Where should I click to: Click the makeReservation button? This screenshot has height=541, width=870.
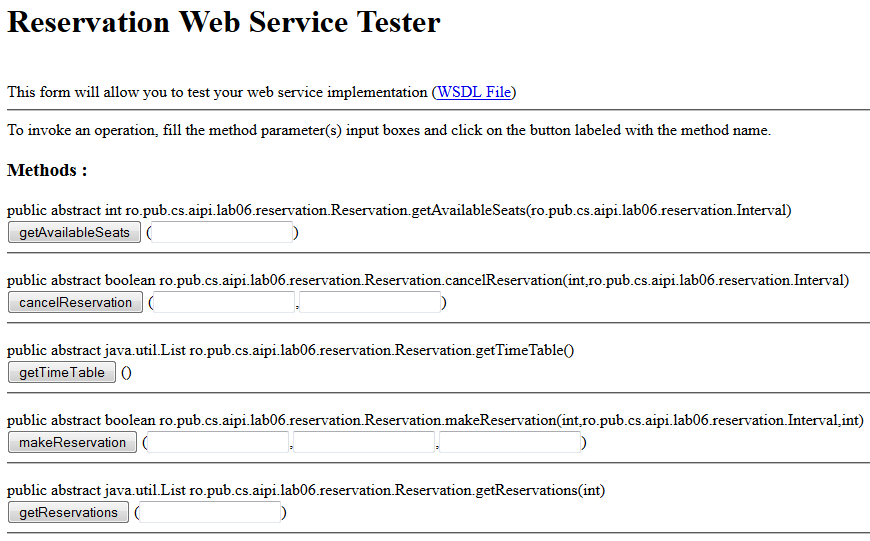point(72,442)
